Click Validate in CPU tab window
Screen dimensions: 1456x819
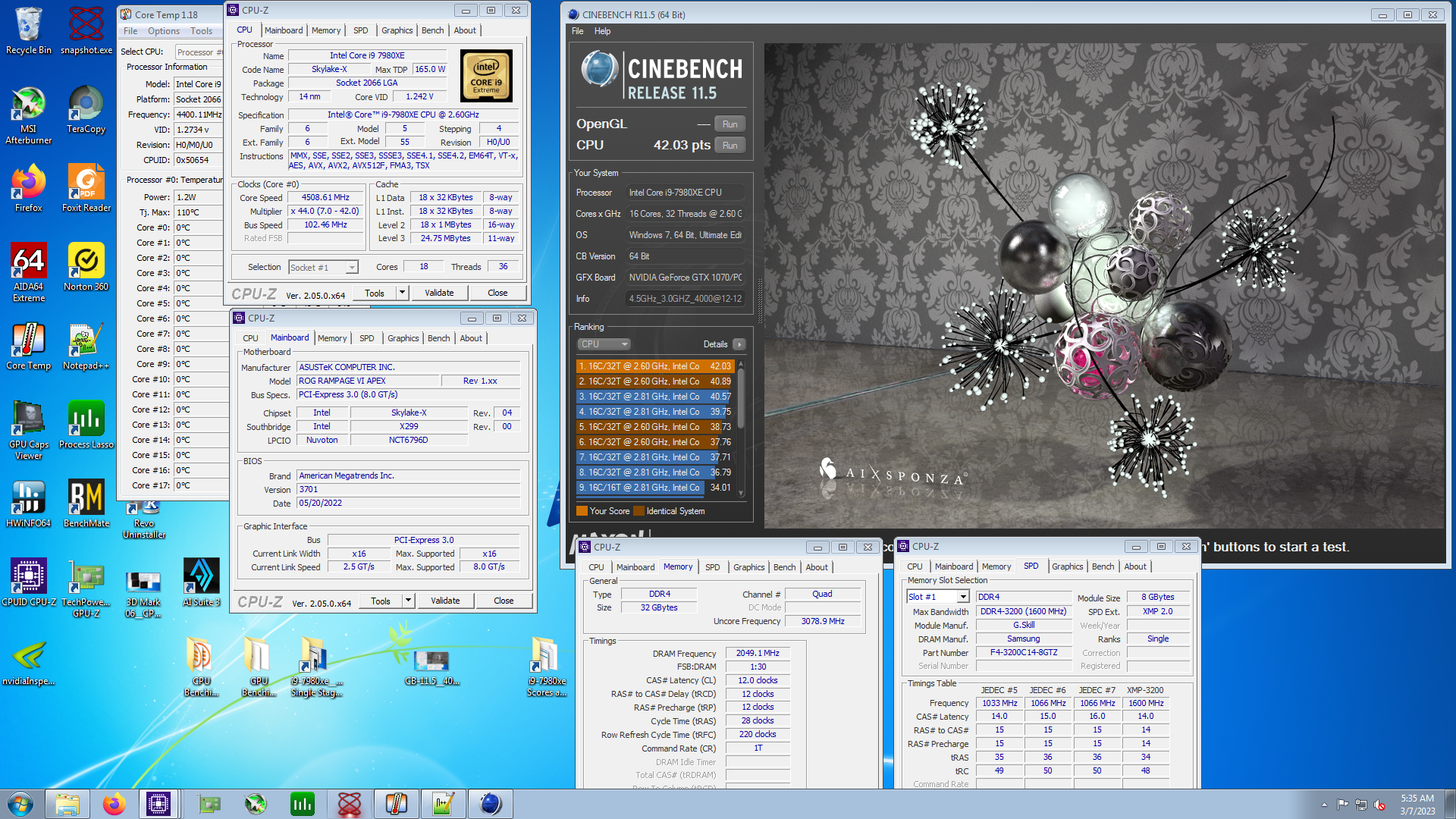click(439, 293)
